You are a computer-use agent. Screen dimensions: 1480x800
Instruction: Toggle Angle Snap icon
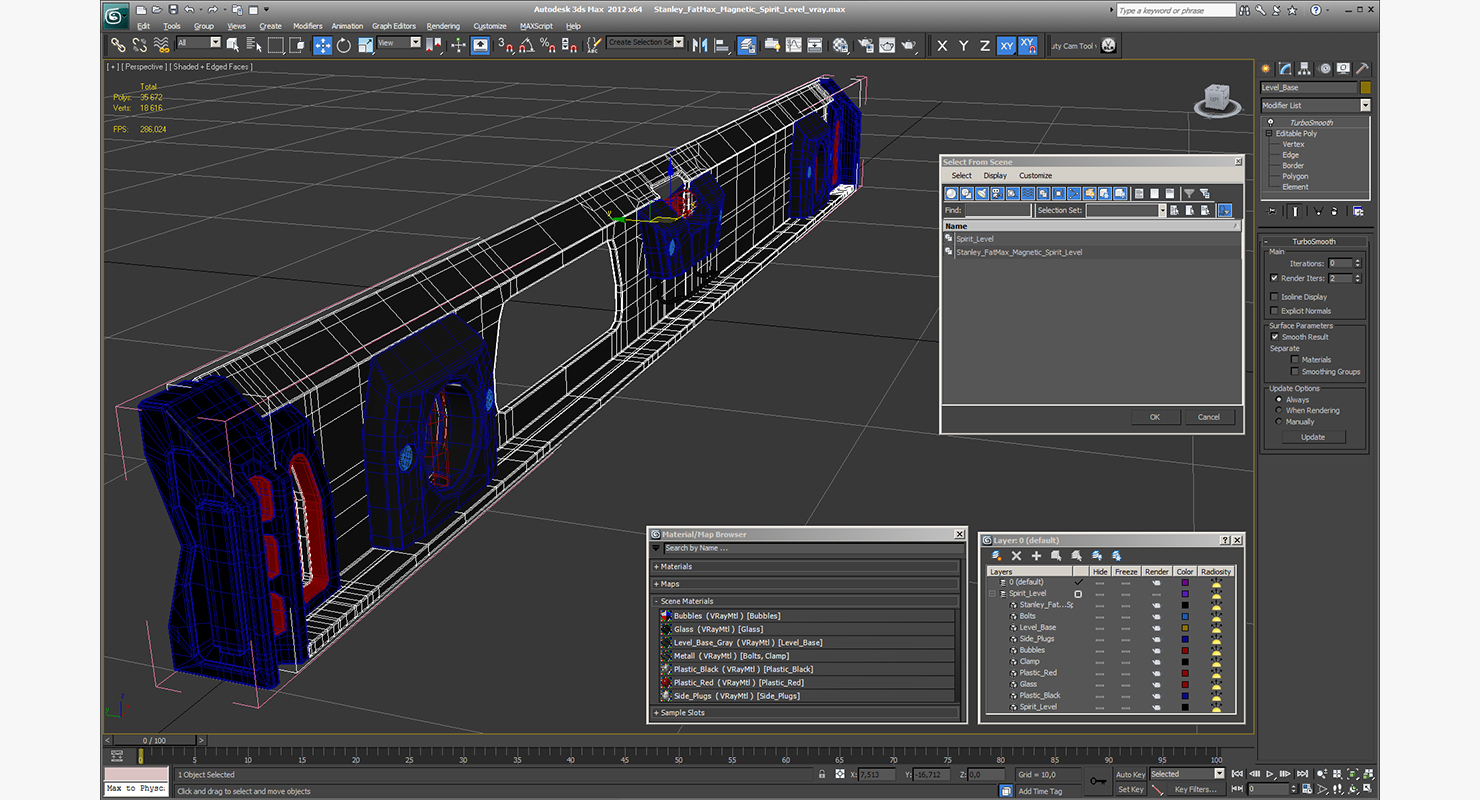[526, 45]
